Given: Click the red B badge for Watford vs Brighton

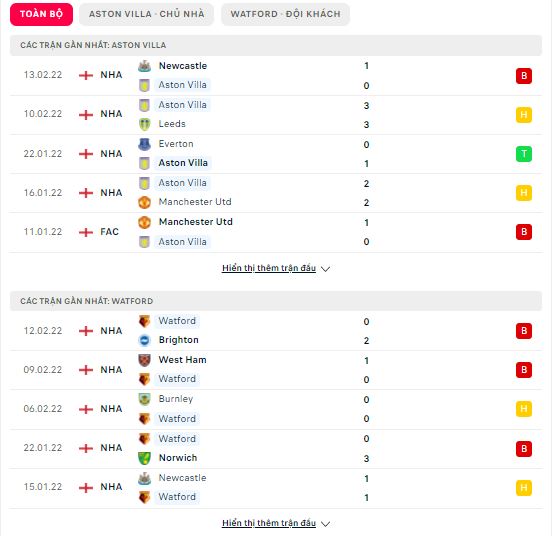Looking at the screenshot, I should click(x=523, y=331).
